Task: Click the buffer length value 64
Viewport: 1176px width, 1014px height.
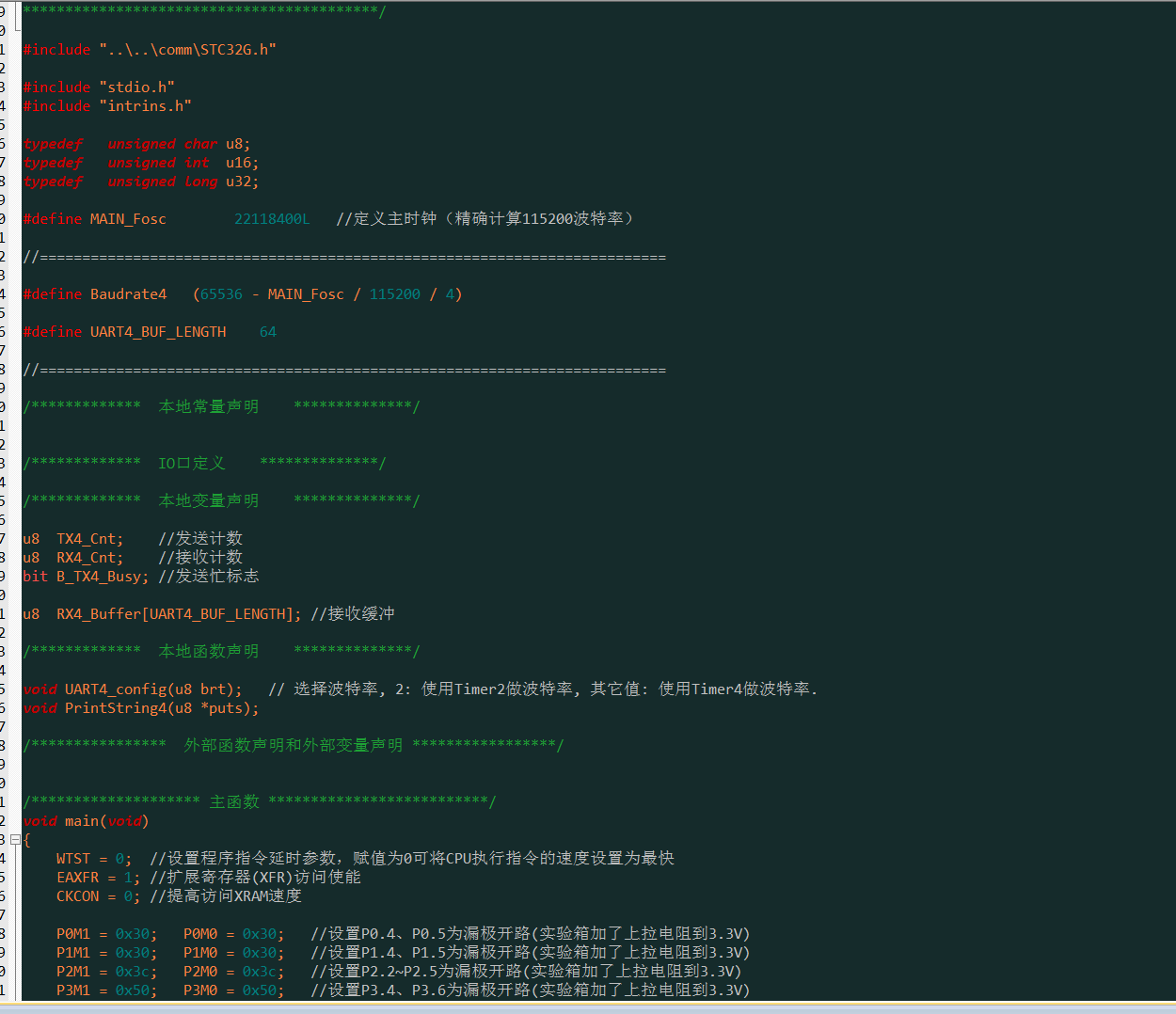Action: pyautogui.click(x=268, y=332)
